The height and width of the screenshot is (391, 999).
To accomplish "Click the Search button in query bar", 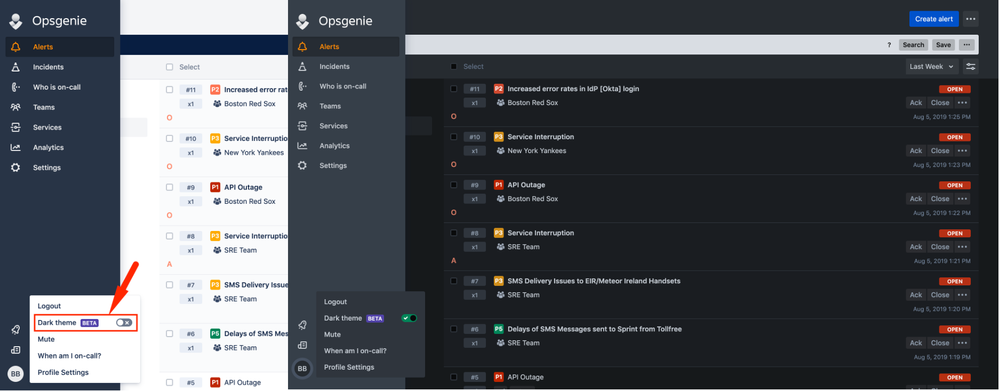I will click(913, 45).
